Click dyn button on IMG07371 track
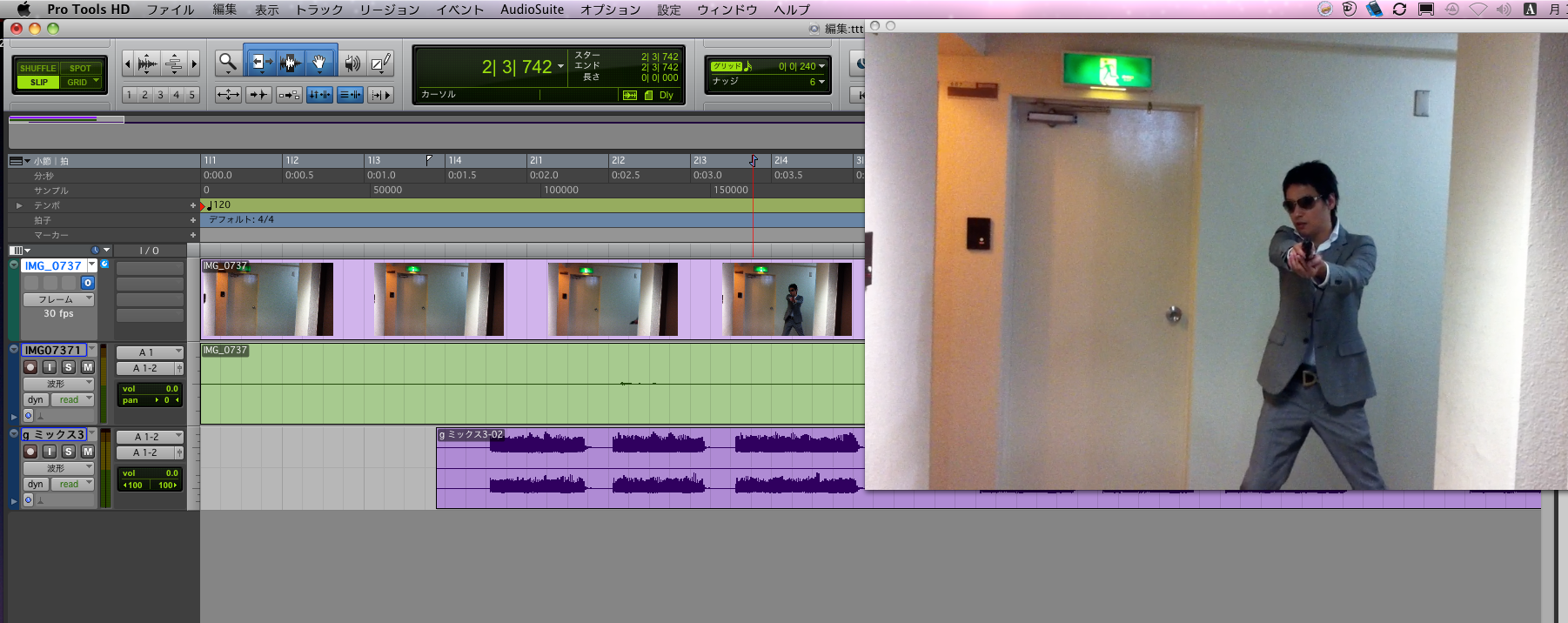Viewport: 1568px width, 623px height. 35,400
